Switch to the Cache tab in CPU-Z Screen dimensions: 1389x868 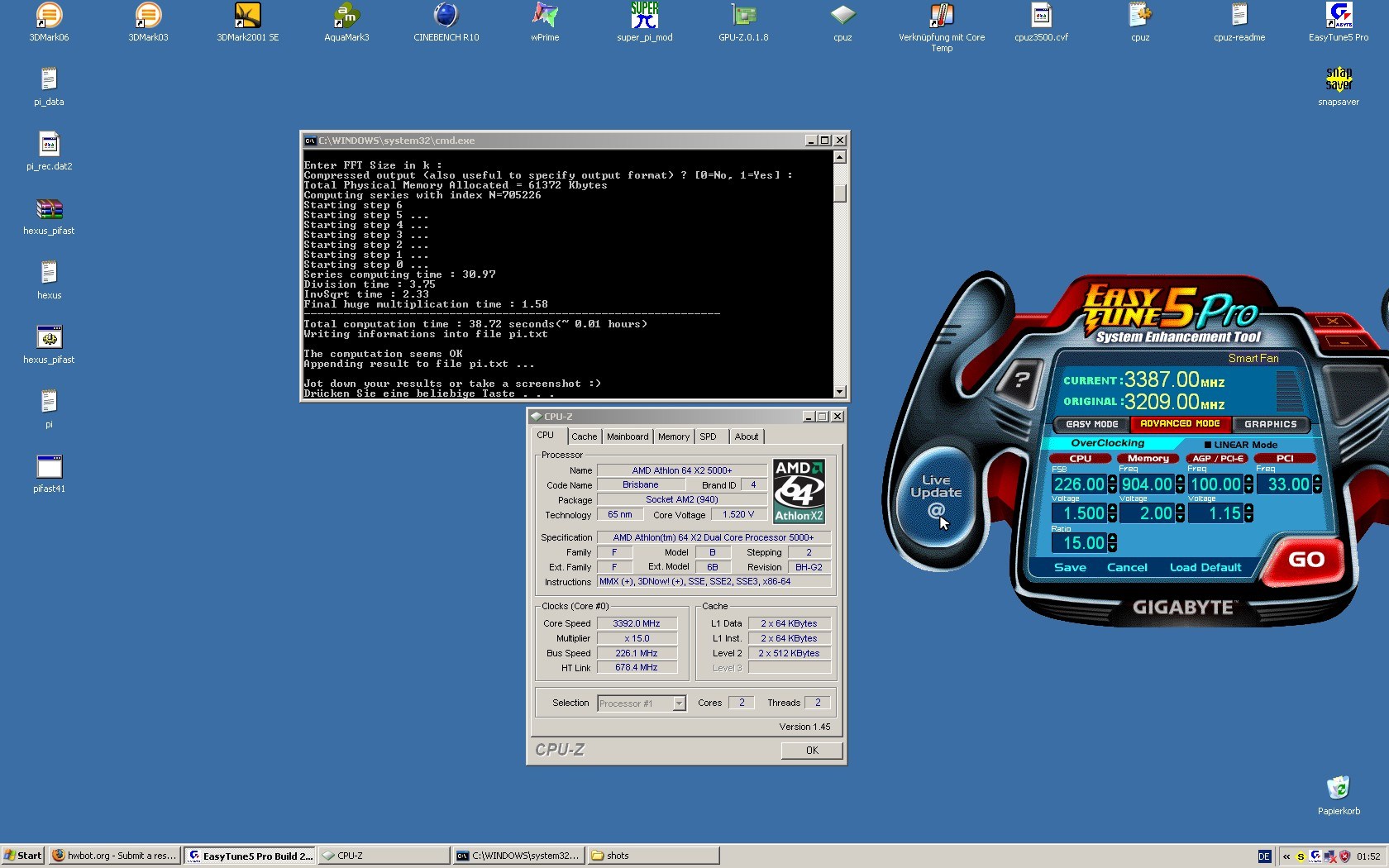pos(584,436)
